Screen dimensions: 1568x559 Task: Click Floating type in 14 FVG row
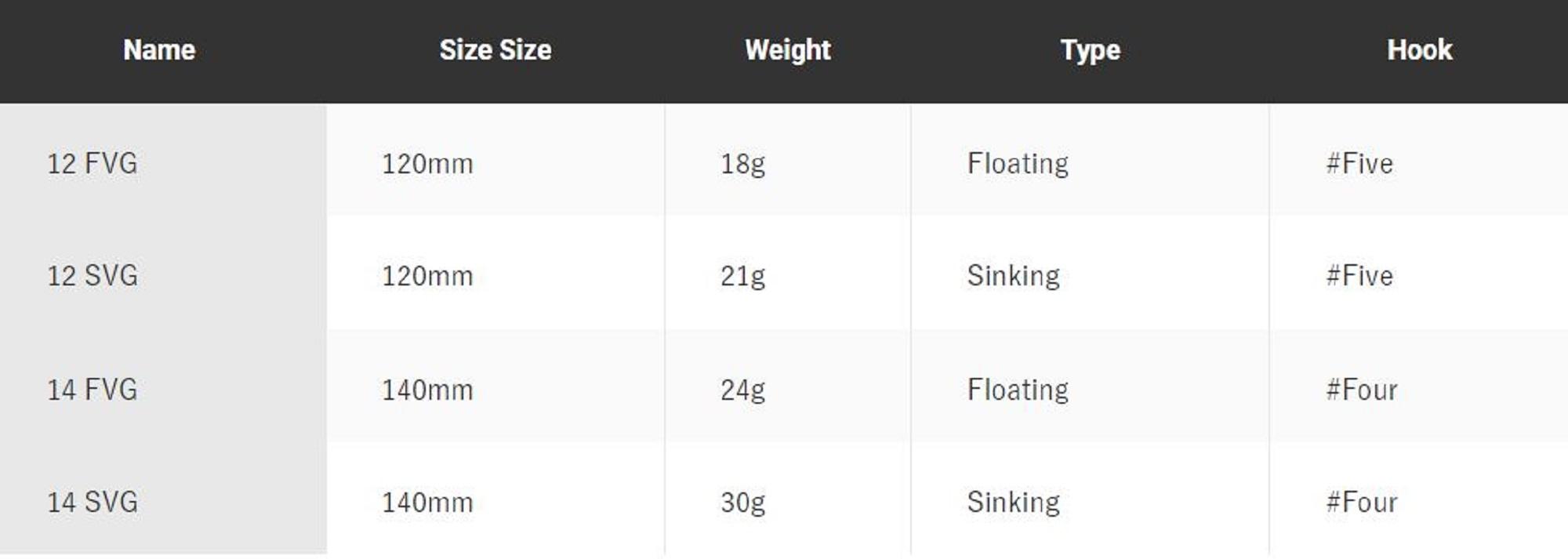(1018, 389)
